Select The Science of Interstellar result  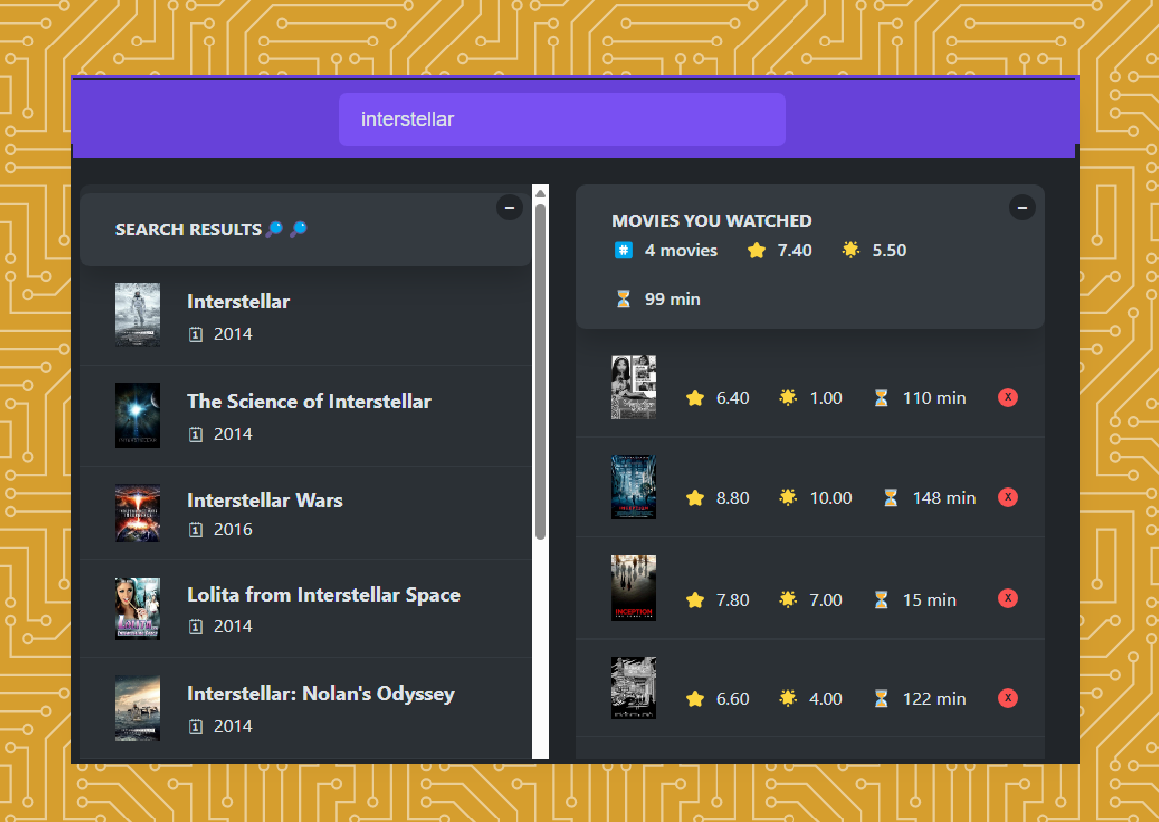pyautogui.click(x=309, y=402)
